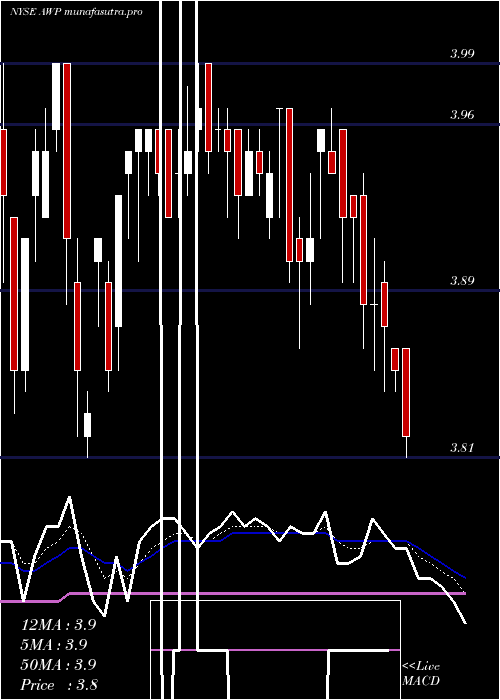Image resolution: width=500 pixels, height=700 pixels.
Task: Click the NYSE AWP munafasutra.pro title text
Action: click(x=76, y=12)
